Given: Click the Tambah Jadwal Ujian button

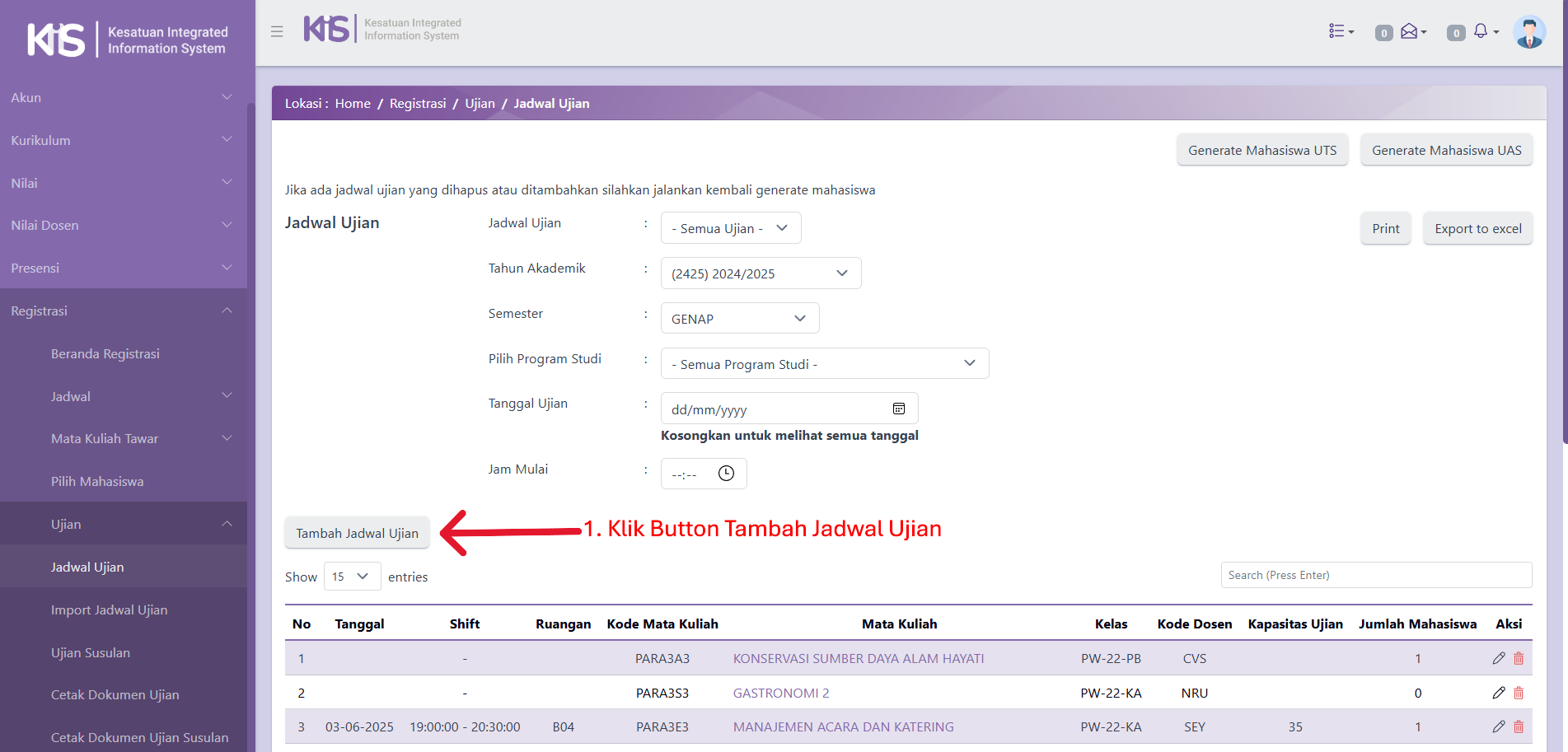Looking at the screenshot, I should 357,533.
